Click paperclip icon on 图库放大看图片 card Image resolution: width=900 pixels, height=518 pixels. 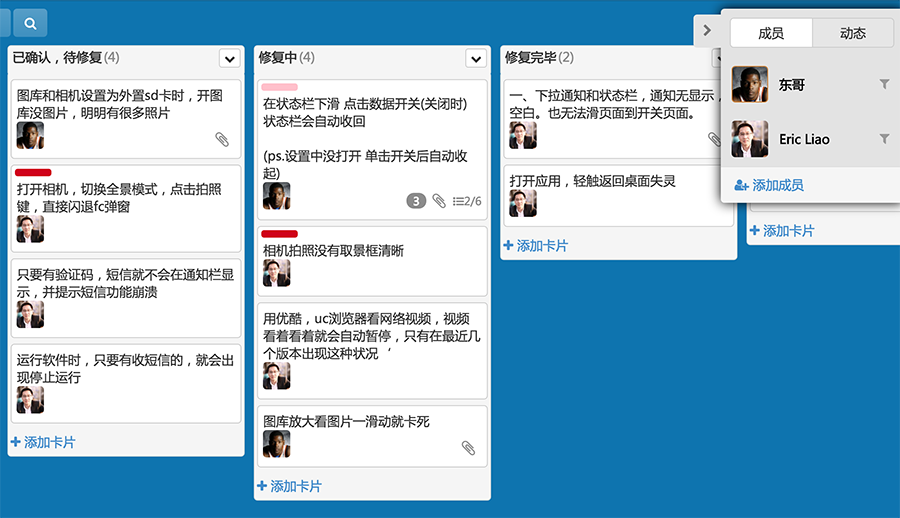tap(468, 448)
